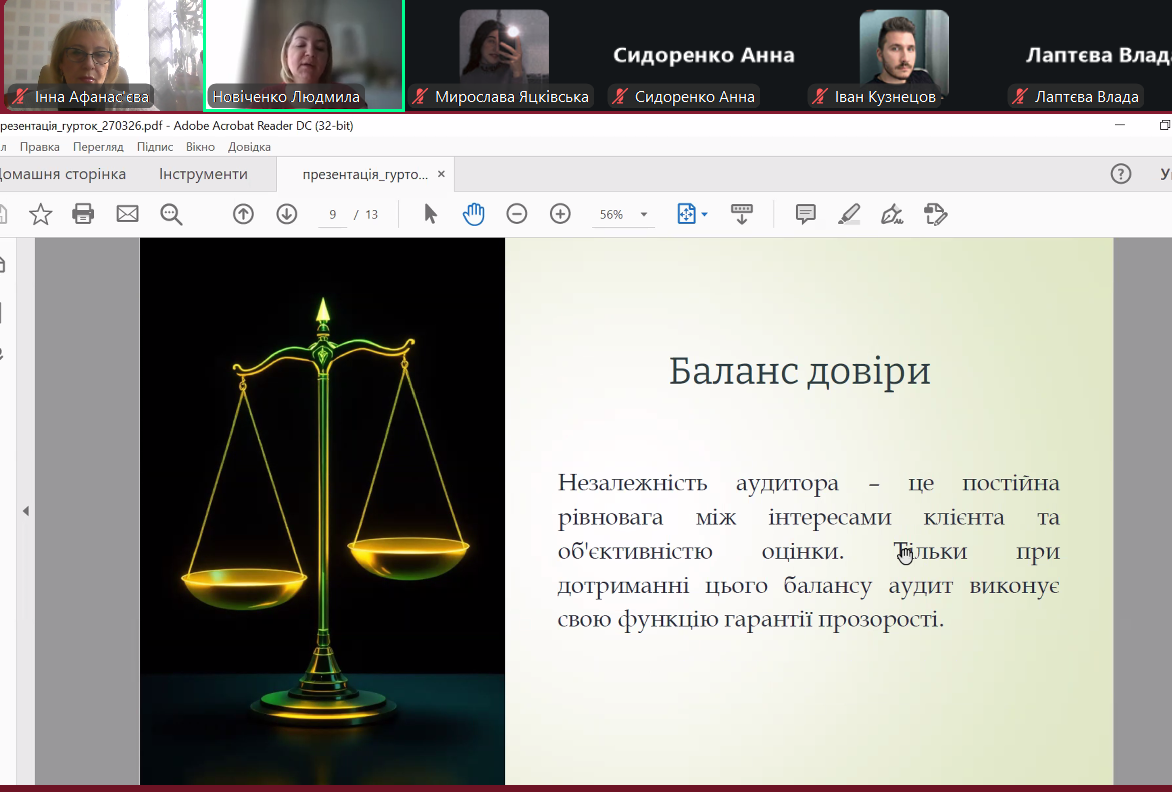1172x792 pixels.
Task: Click the bookmark star icon
Action: coord(40,214)
